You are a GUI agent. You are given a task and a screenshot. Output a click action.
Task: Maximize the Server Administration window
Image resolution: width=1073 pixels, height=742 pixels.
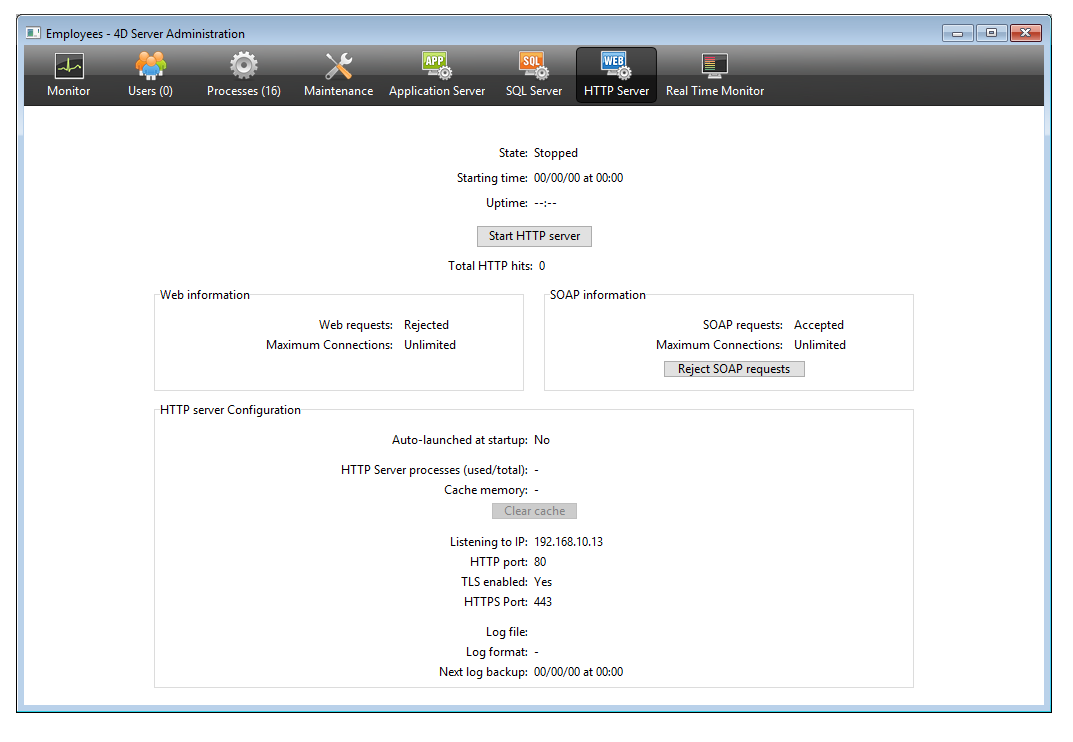coord(991,33)
